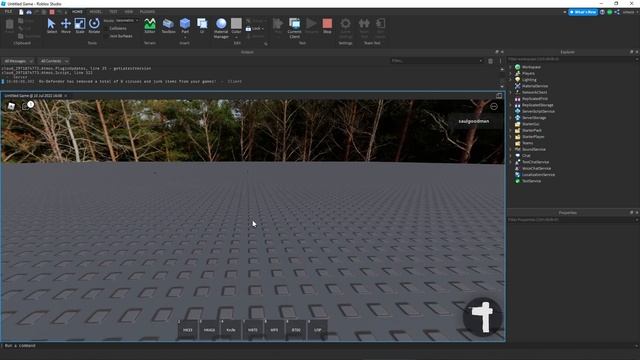The width and height of the screenshot is (640, 360).
Task: Maximize the viewport with corner icon
Action: pyautogui.click(x=499, y=96)
